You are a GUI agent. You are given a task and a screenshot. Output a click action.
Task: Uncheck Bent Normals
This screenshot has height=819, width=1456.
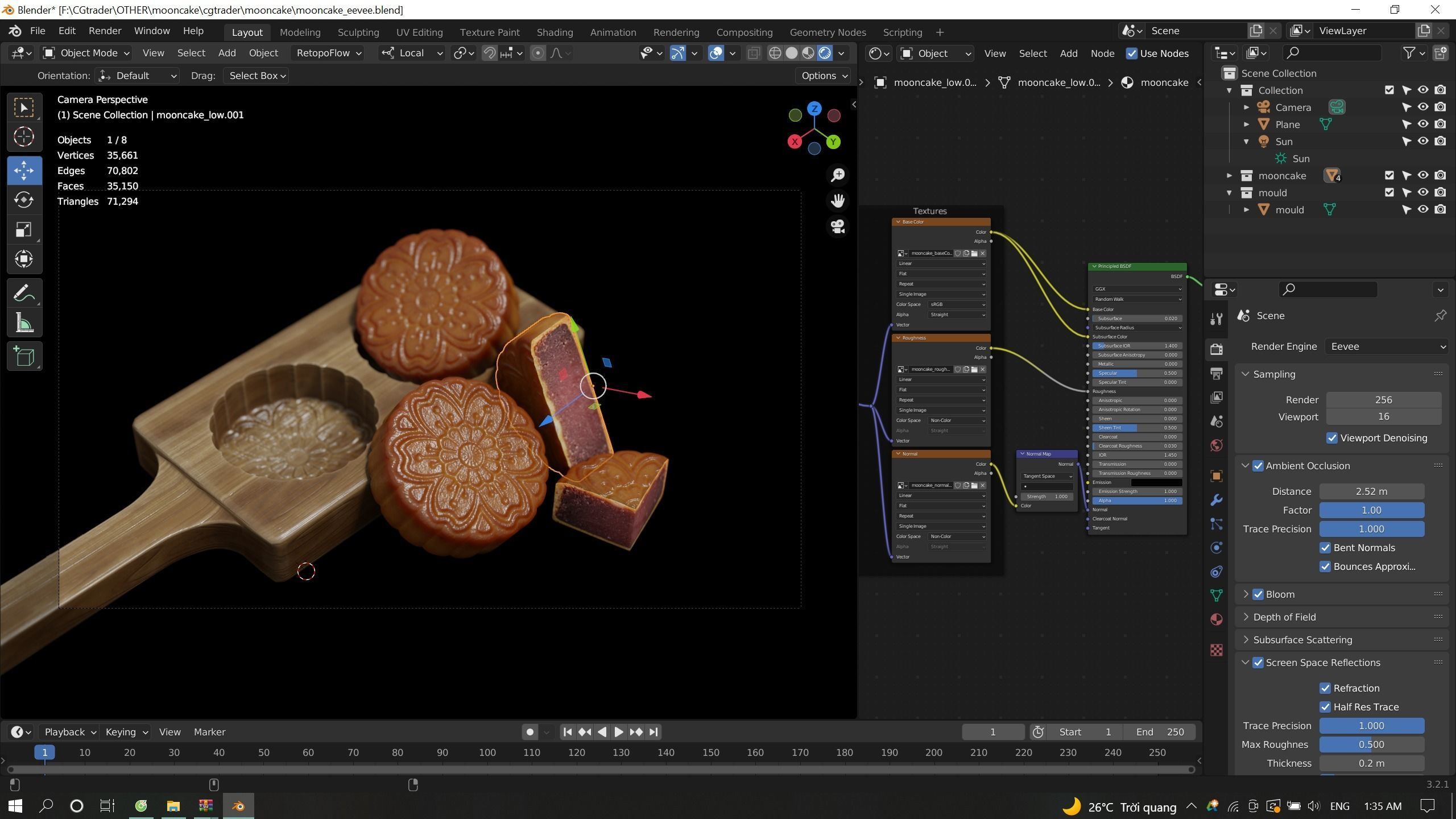pos(1325,548)
